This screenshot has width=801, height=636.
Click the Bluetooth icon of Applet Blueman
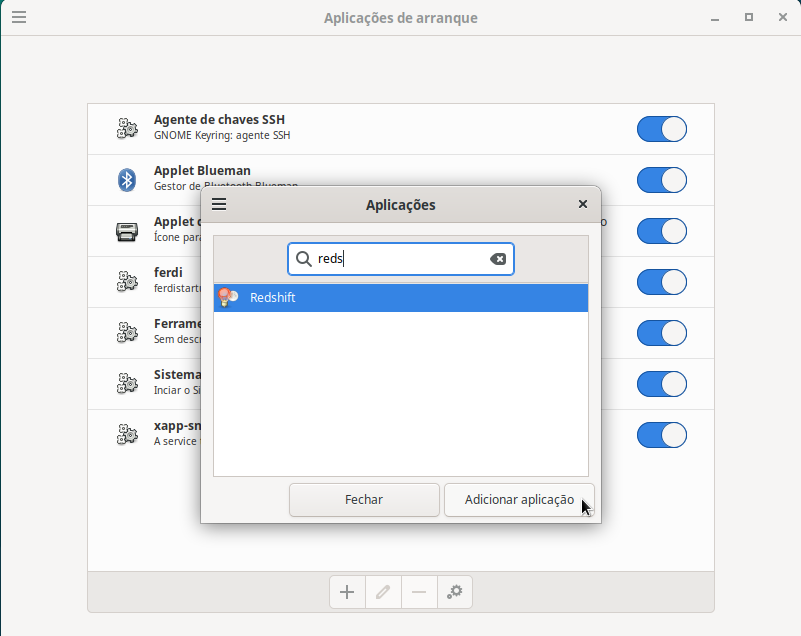tap(127, 180)
